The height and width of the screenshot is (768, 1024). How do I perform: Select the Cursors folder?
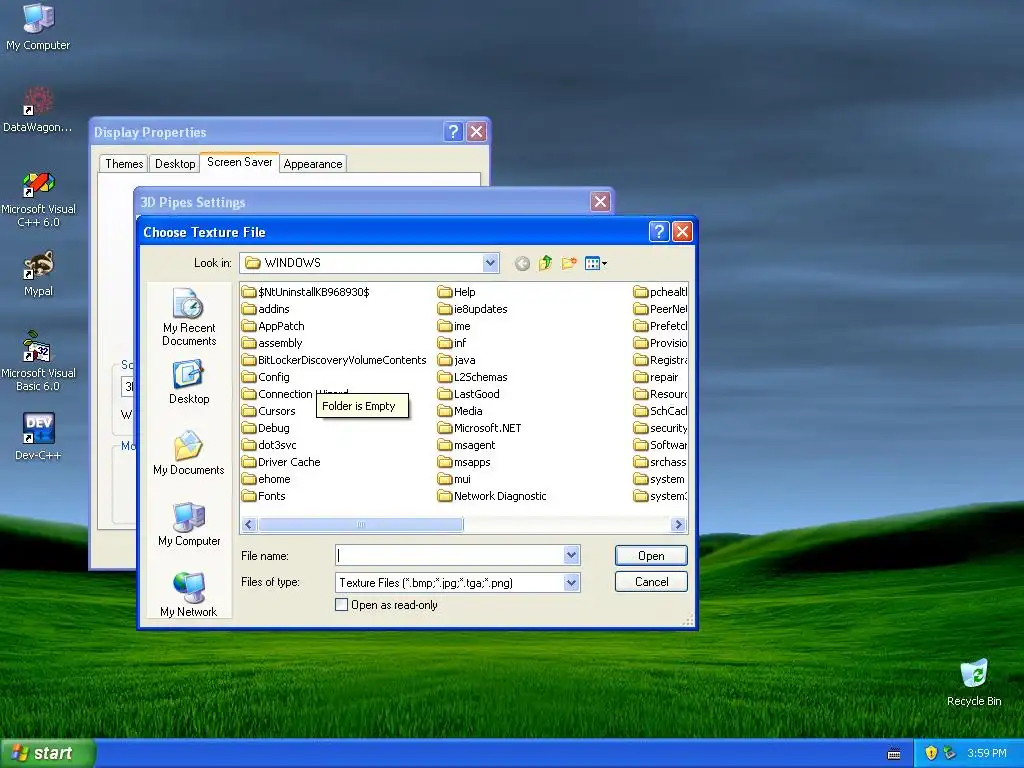pyautogui.click(x=268, y=411)
